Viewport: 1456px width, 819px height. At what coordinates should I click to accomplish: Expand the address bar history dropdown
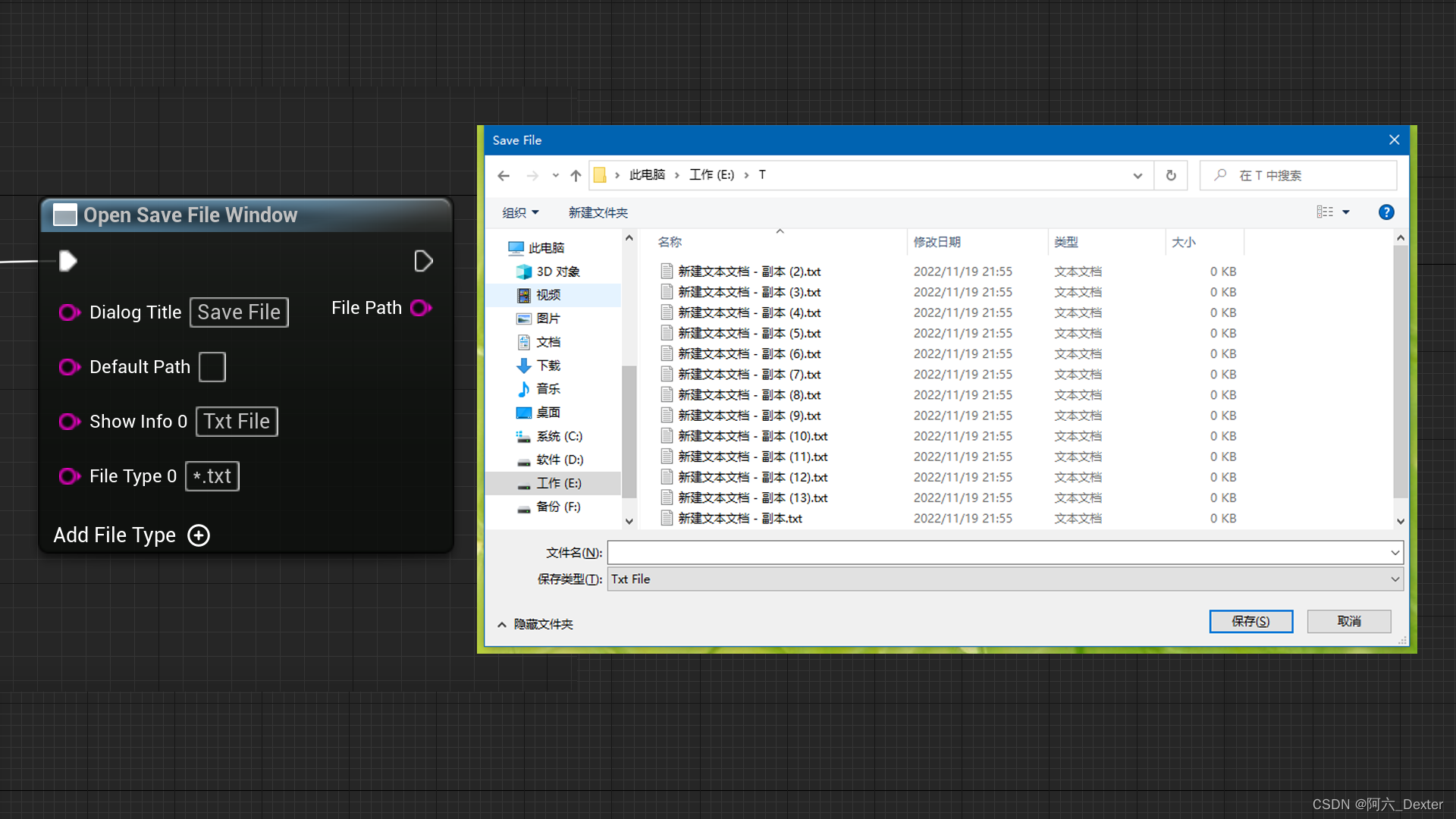pos(1137,176)
